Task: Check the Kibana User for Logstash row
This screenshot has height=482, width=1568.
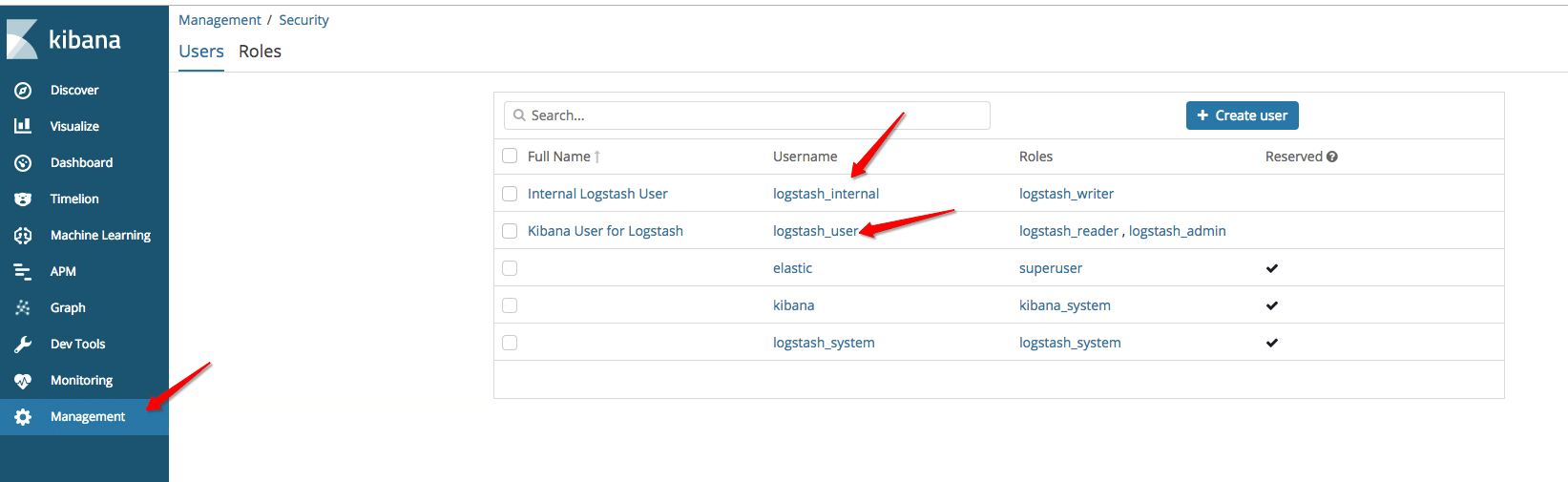Action: [x=510, y=231]
